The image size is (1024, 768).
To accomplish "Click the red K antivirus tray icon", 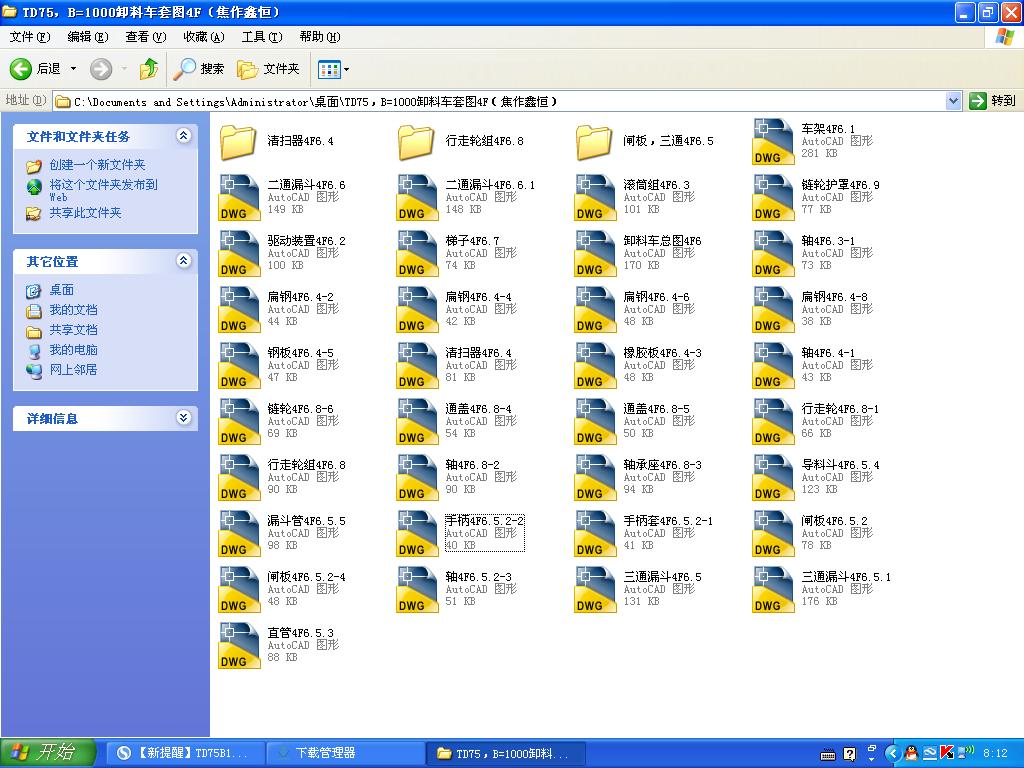I will 946,754.
